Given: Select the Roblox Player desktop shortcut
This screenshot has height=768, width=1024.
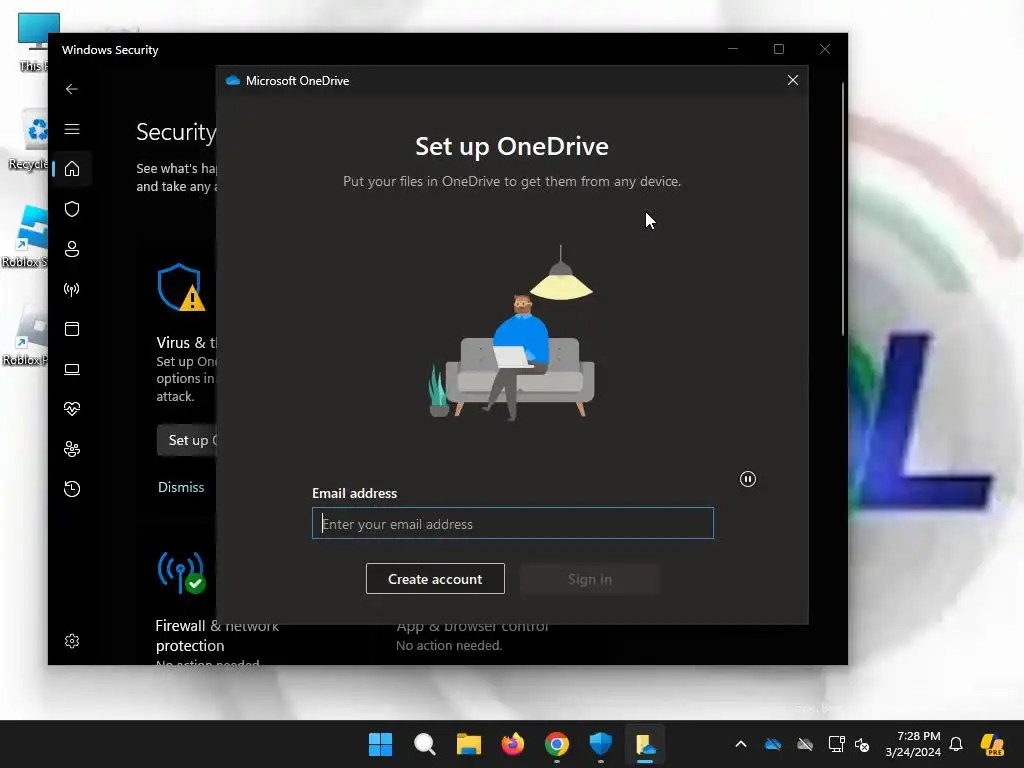Looking at the screenshot, I should click(26, 334).
